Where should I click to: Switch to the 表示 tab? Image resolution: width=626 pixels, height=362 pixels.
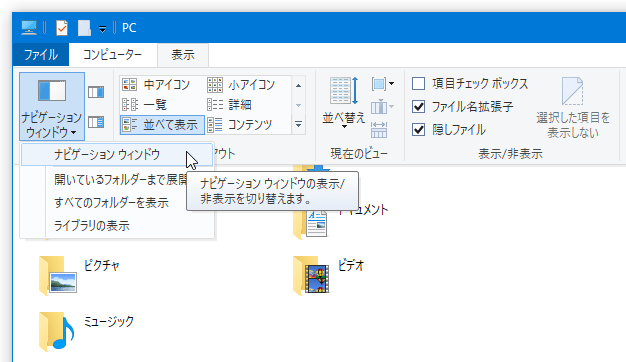click(183, 55)
